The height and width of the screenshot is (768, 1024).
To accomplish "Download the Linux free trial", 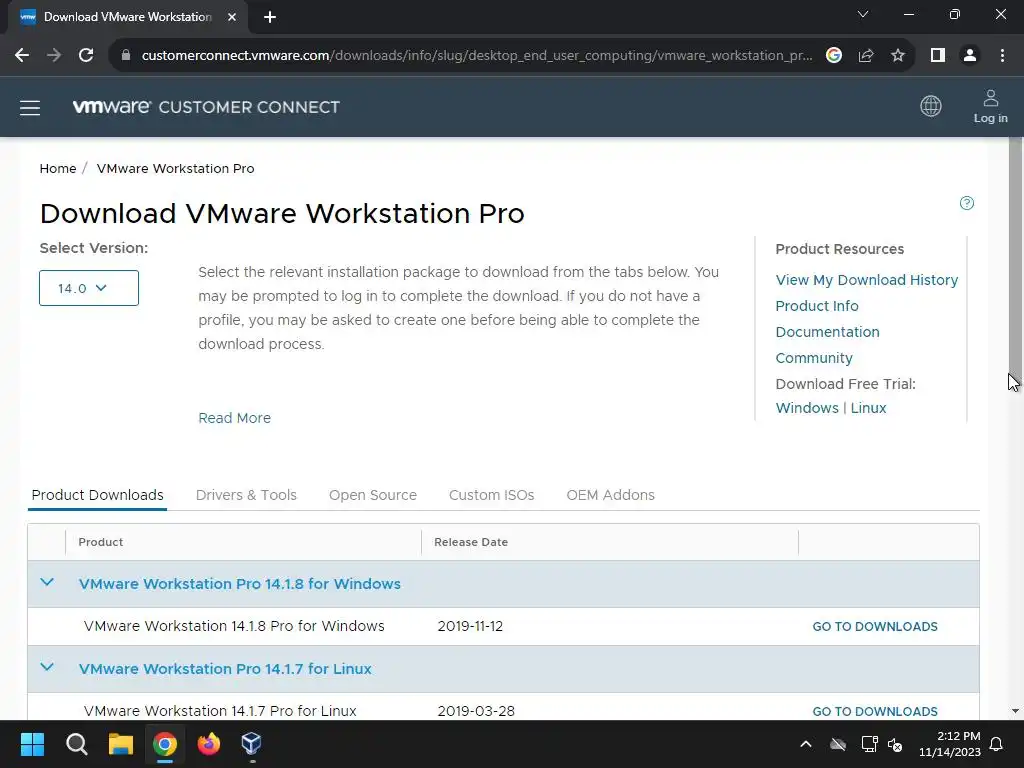I will click(x=869, y=408).
